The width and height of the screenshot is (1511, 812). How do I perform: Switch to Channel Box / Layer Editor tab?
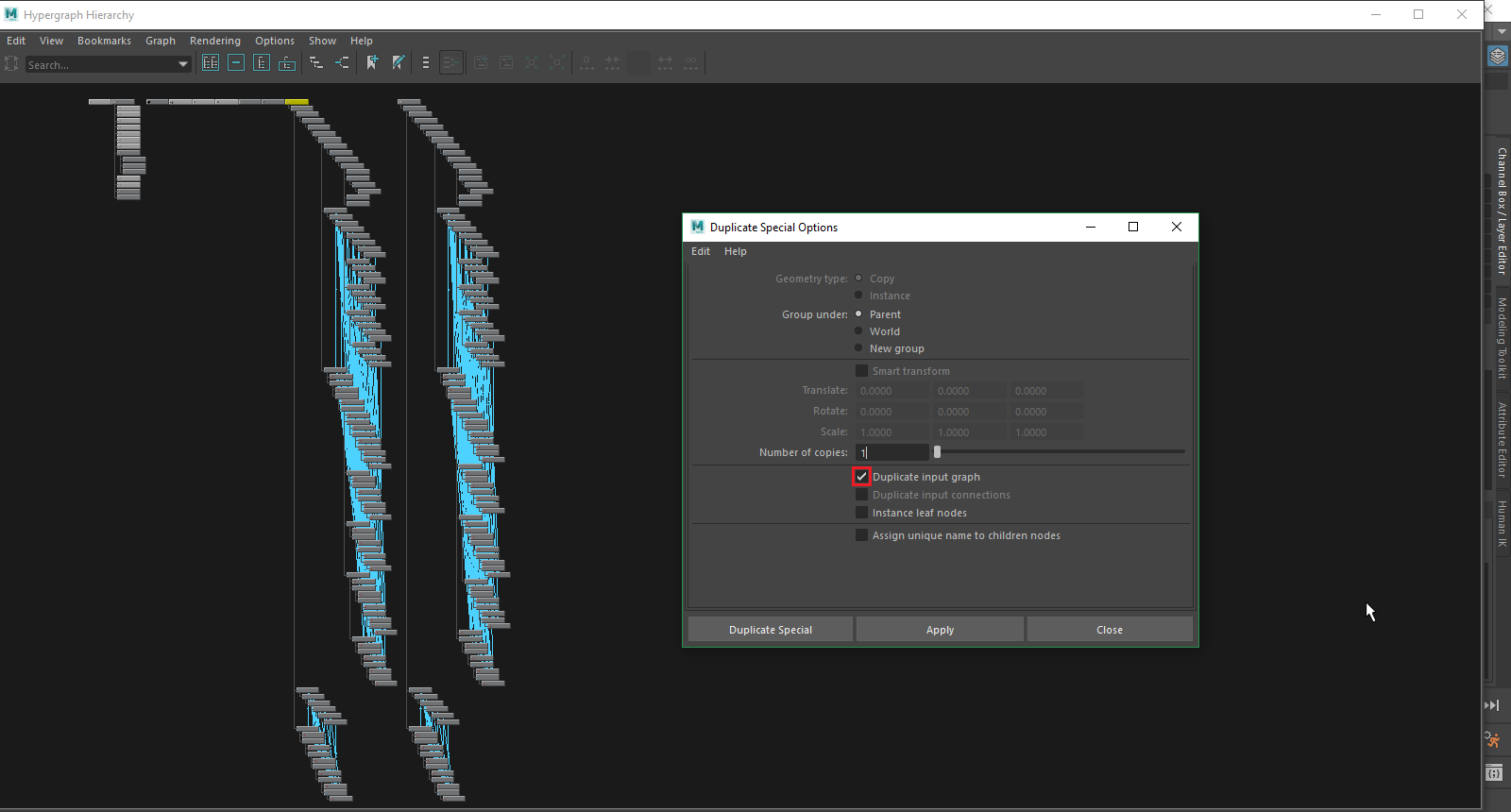click(1502, 211)
